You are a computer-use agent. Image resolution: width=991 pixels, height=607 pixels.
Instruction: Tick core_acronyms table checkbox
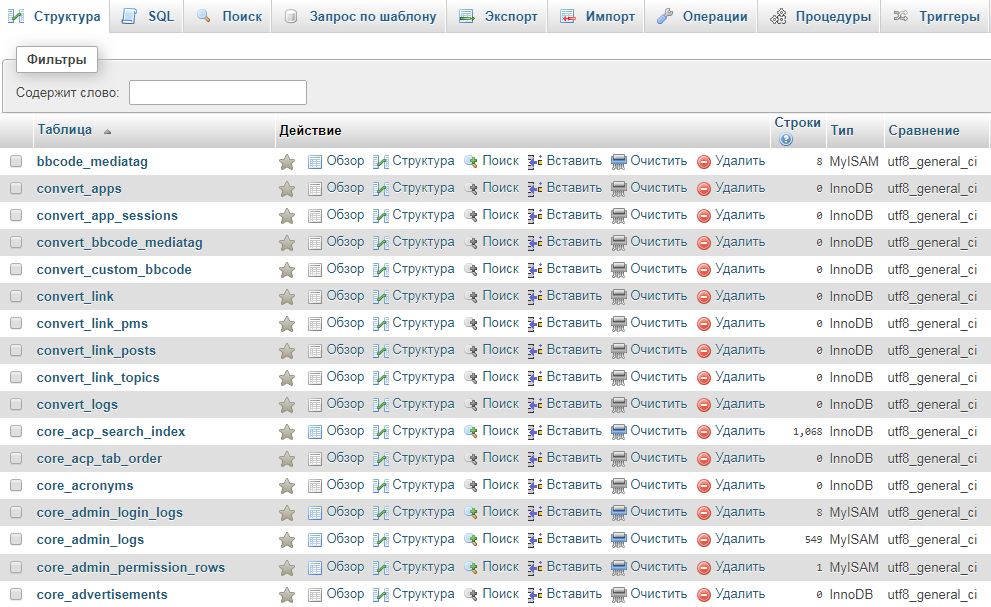[x=16, y=485]
